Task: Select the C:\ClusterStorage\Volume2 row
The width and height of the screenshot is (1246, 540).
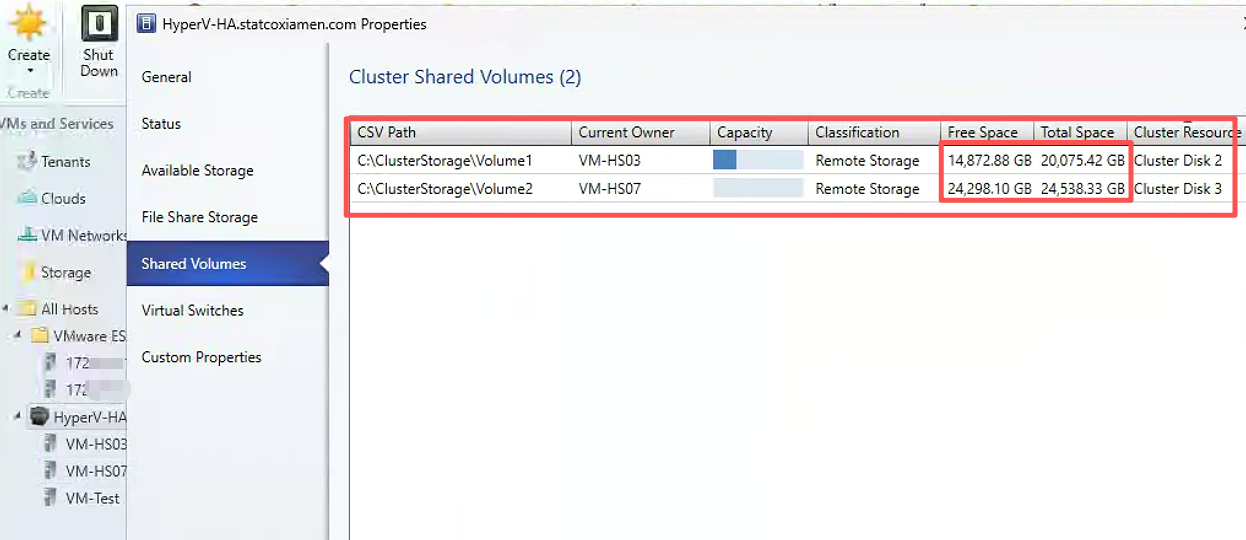Action: (797, 188)
